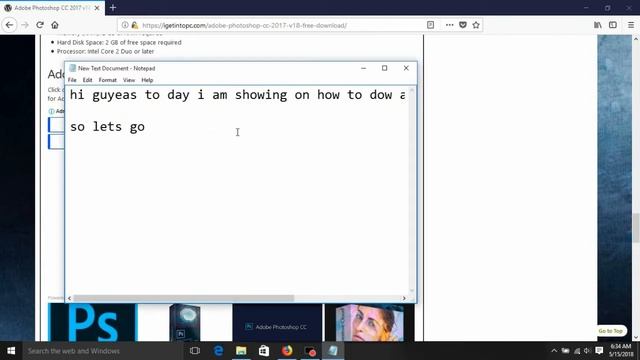The image size is (640, 360).
Task: Click the Go to Top button
Action: [x=611, y=331]
